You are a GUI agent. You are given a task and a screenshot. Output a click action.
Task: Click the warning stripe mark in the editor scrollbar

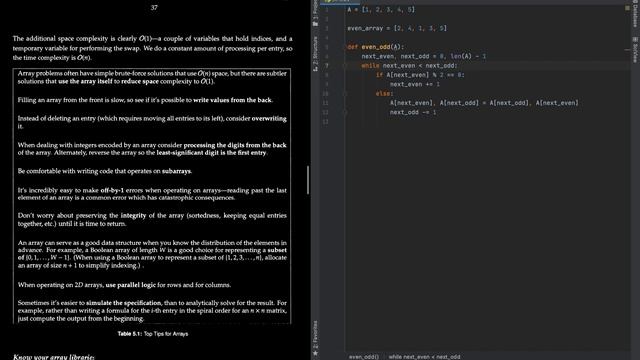coord(627,50)
